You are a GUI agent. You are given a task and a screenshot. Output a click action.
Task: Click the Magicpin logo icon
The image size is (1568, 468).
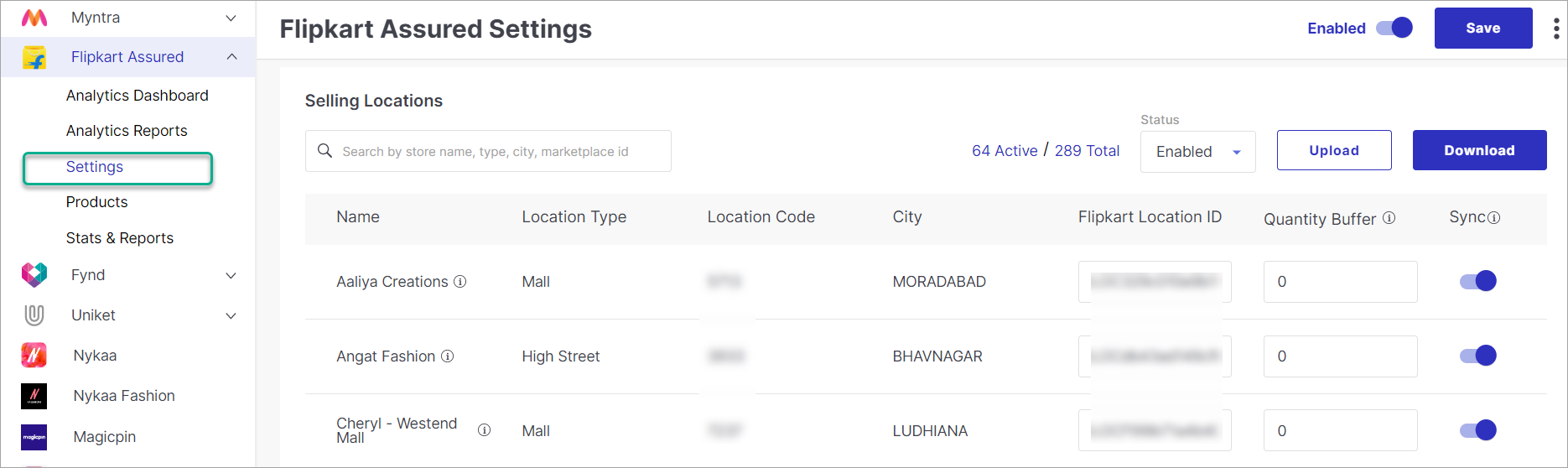pyautogui.click(x=34, y=437)
